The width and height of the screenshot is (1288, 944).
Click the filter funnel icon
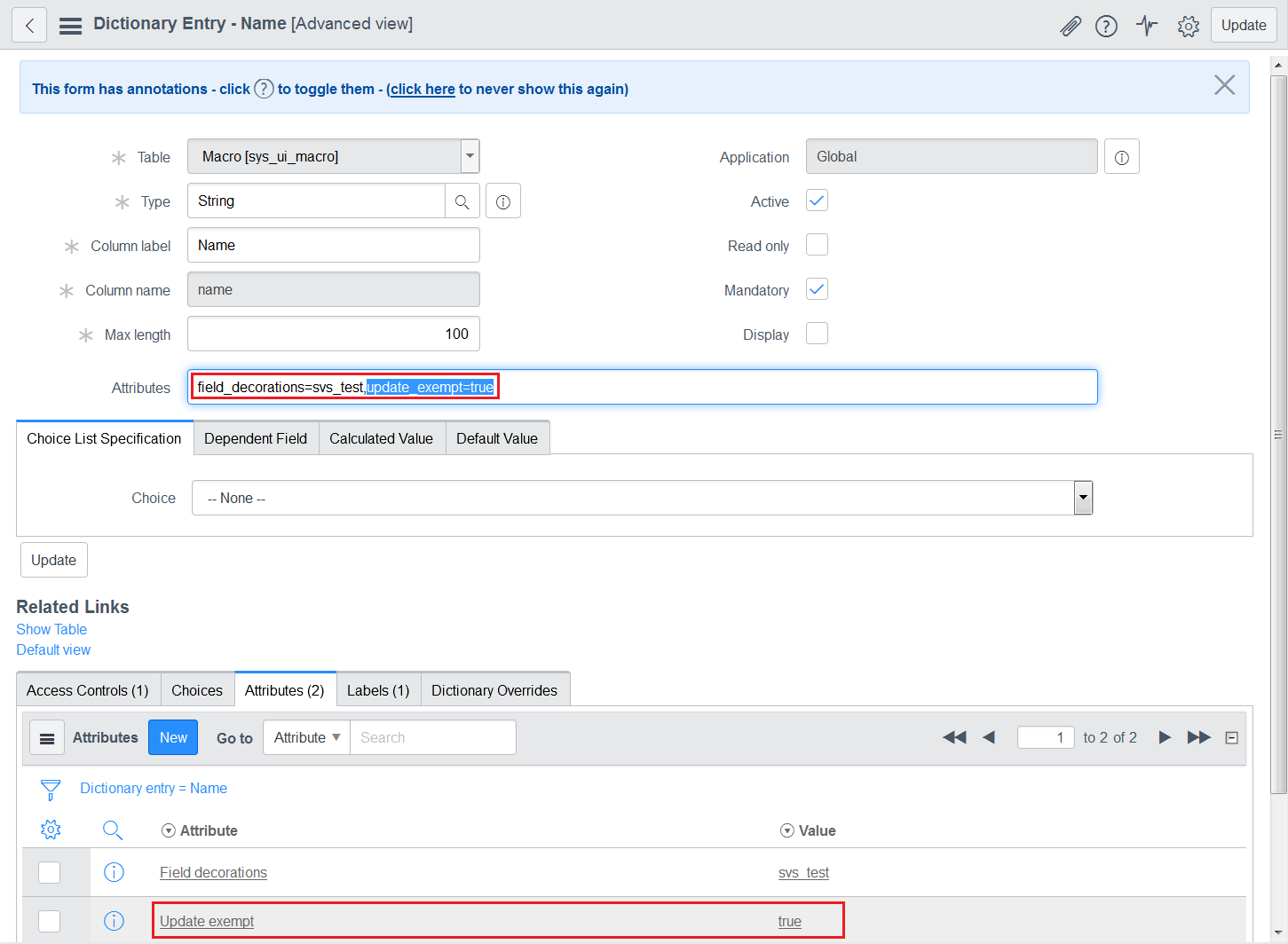point(51,789)
